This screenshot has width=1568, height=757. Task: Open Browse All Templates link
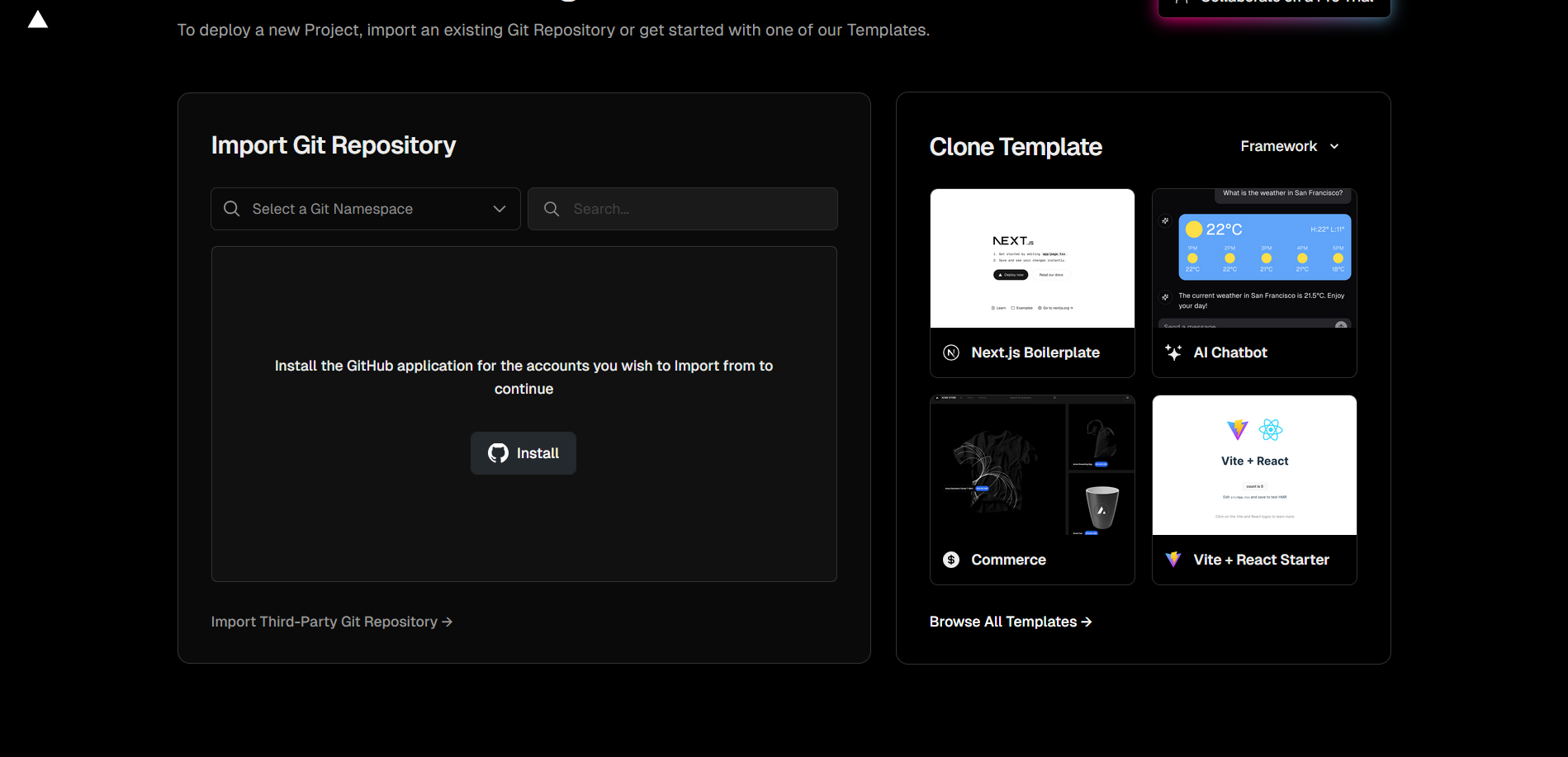point(1011,622)
